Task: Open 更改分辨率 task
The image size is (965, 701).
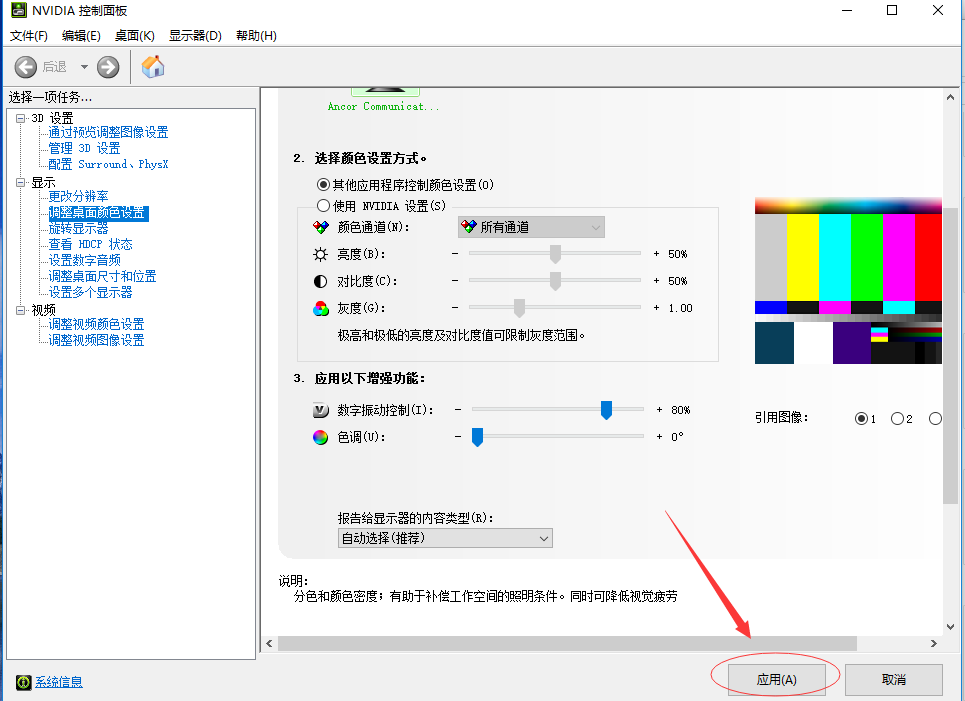Action: coord(78,196)
